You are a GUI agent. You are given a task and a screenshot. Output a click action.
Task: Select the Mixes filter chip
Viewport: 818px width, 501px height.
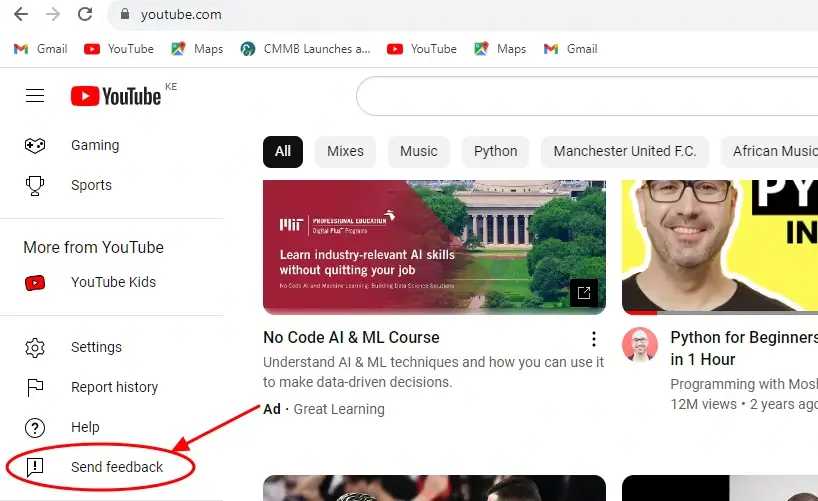pos(345,152)
